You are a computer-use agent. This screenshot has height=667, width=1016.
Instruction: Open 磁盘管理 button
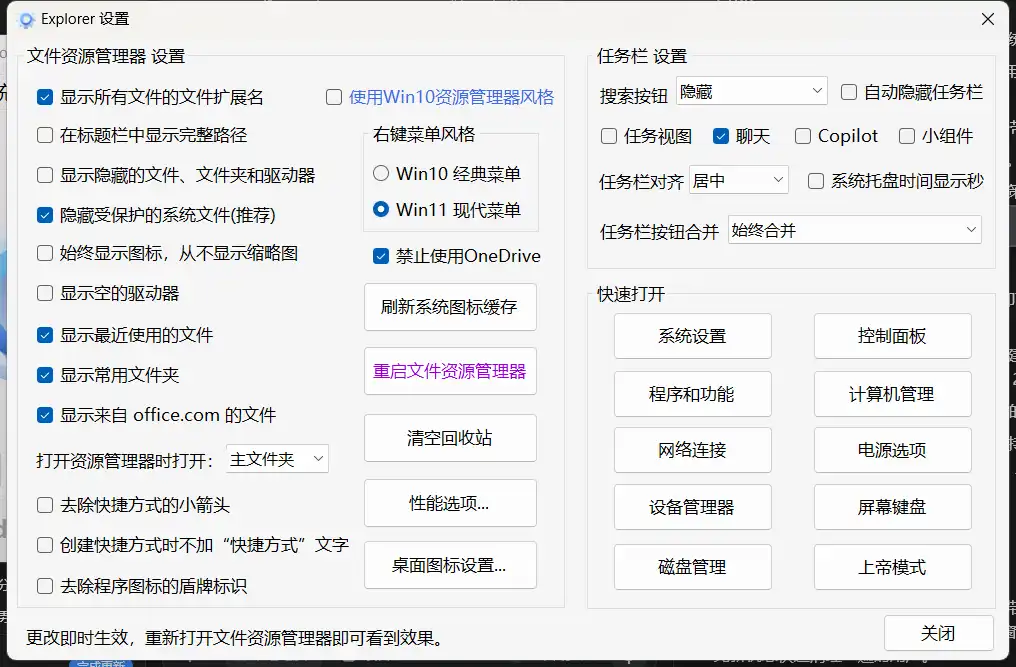pos(693,567)
